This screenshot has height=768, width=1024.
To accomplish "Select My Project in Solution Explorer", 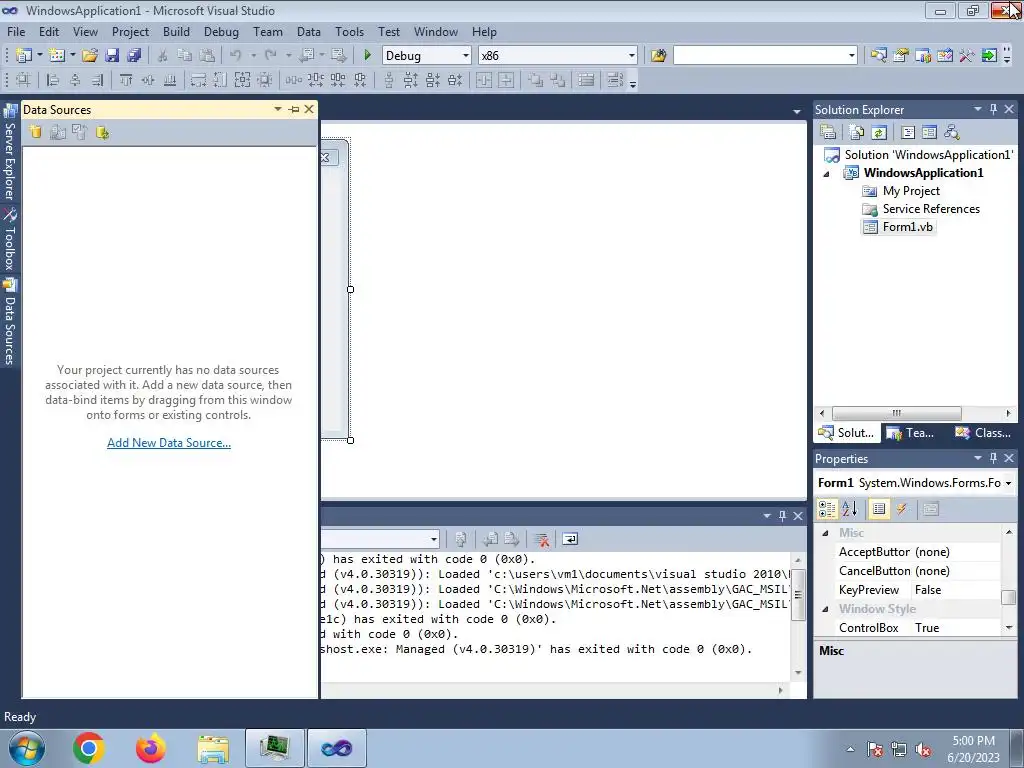I will coord(910,191).
